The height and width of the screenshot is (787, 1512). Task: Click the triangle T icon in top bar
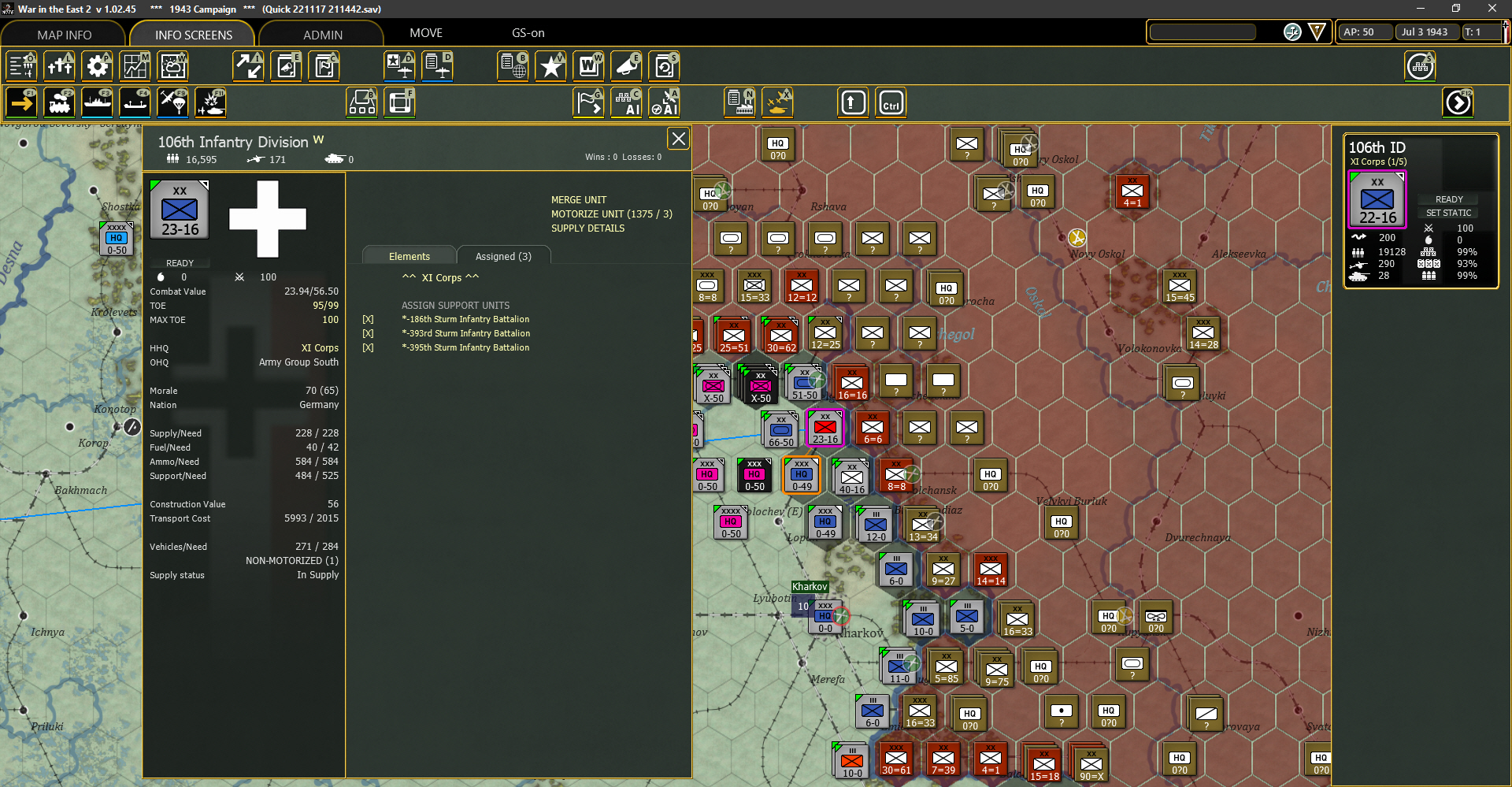(x=1317, y=32)
